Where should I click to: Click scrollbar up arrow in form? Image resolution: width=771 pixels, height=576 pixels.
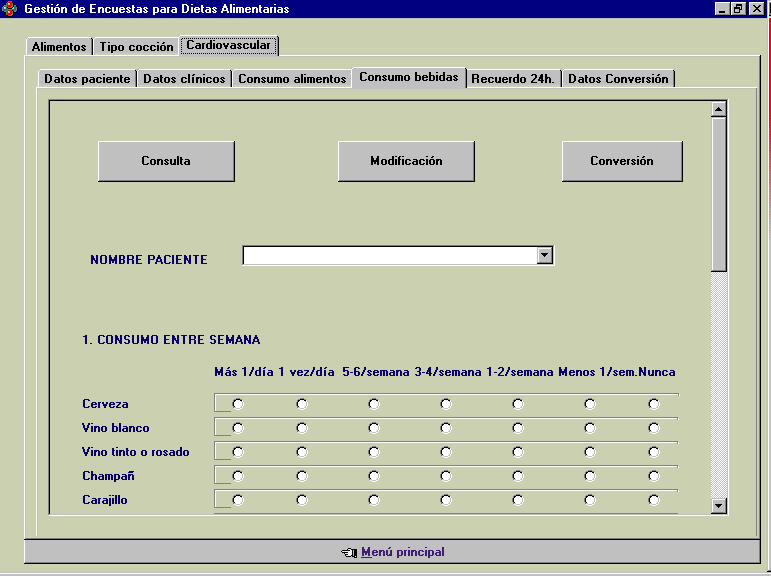(x=718, y=109)
